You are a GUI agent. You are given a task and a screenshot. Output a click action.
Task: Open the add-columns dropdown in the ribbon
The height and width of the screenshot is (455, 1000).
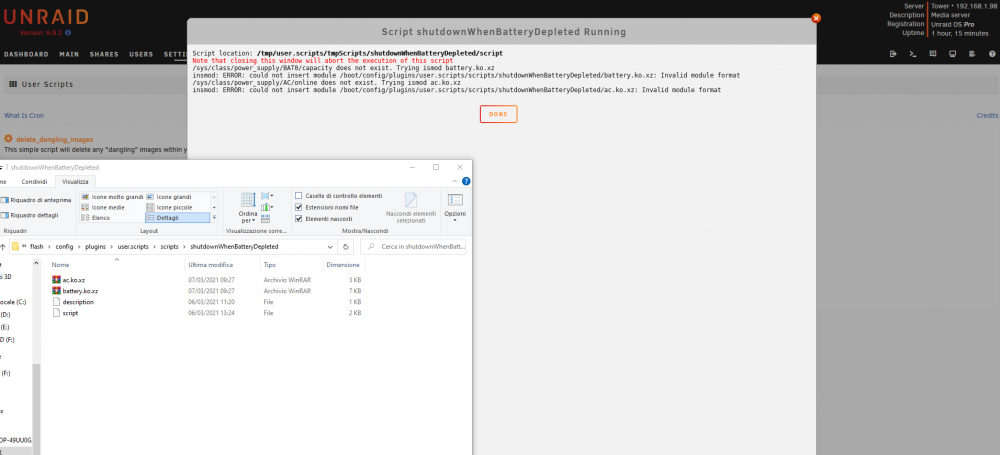click(267, 207)
